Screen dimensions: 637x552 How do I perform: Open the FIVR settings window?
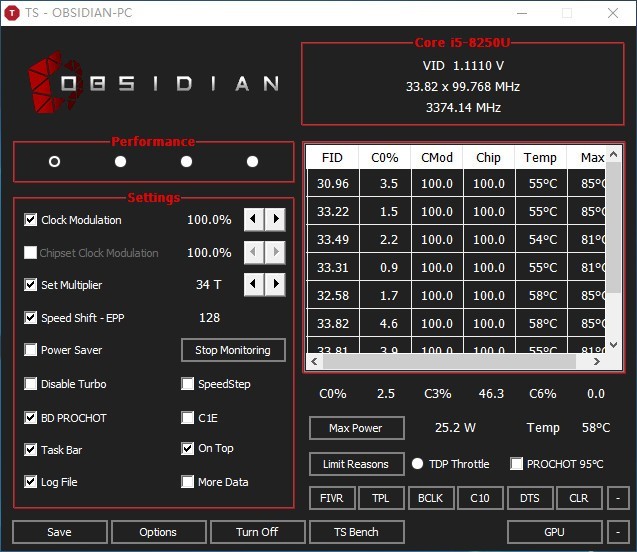tap(331, 498)
